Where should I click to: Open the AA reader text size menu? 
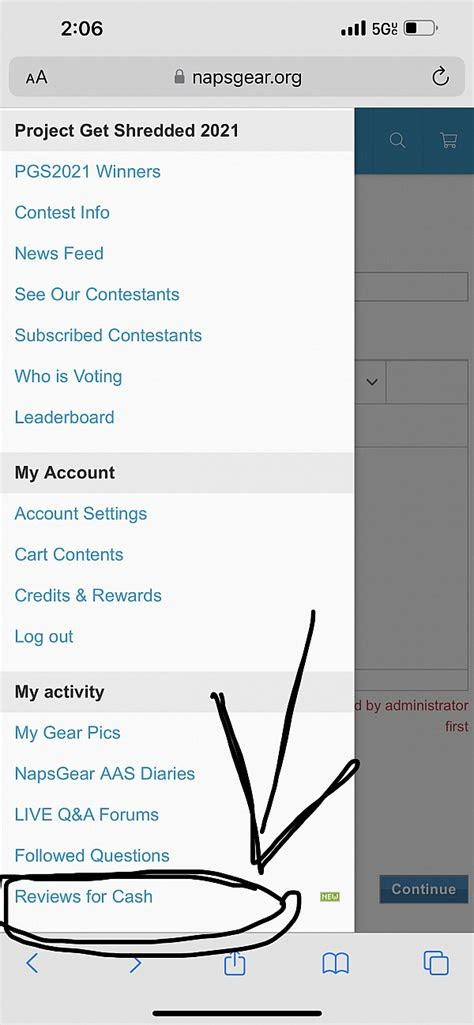tap(37, 78)
